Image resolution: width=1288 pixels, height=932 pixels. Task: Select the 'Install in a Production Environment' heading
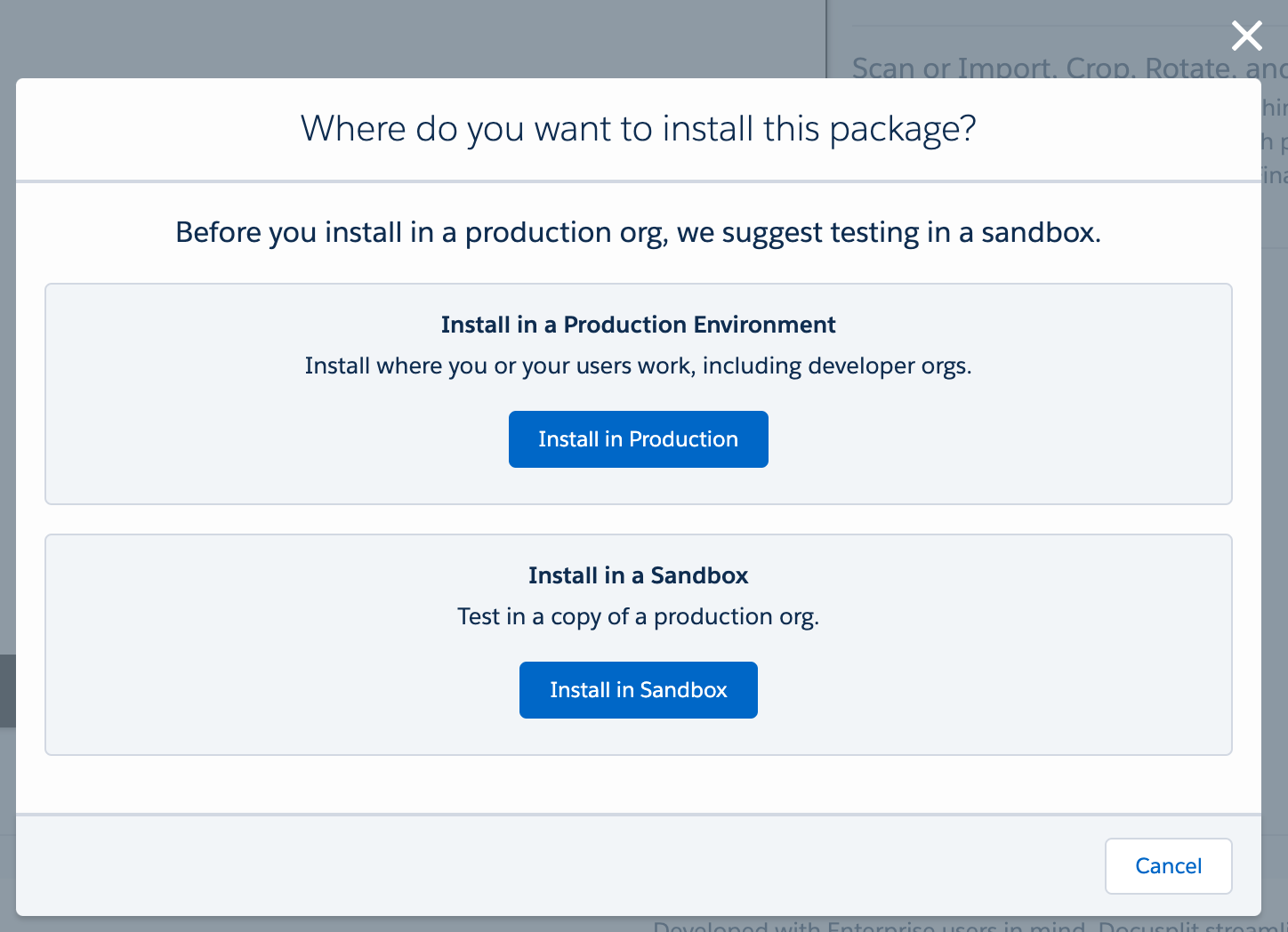[638, 325]
